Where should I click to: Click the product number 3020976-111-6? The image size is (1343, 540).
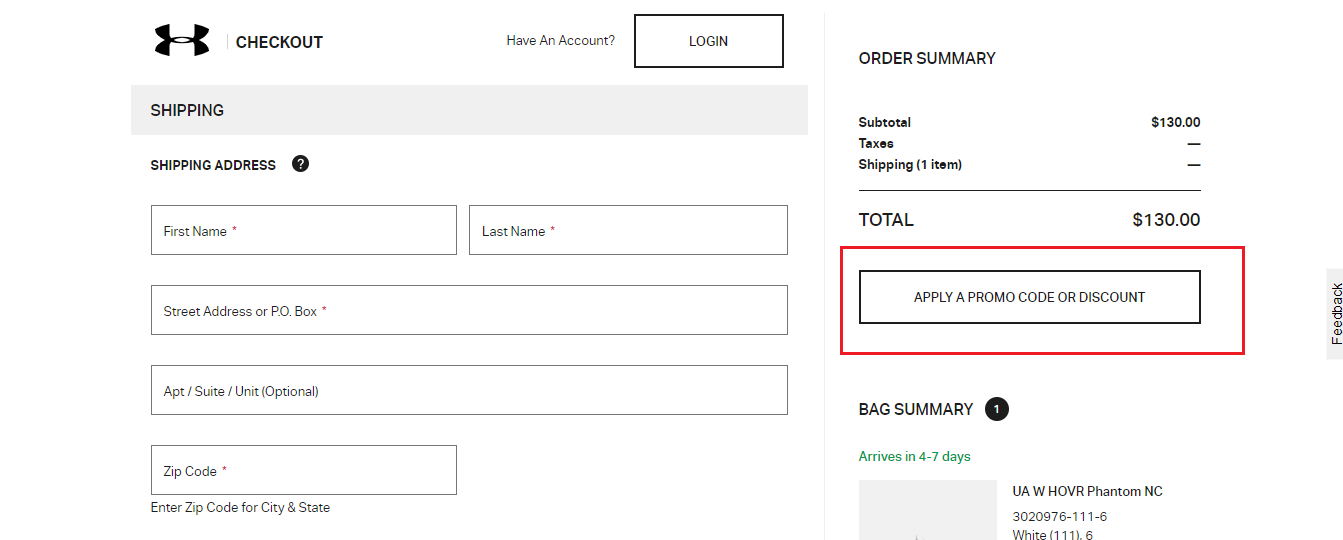tap(1060, 517)
